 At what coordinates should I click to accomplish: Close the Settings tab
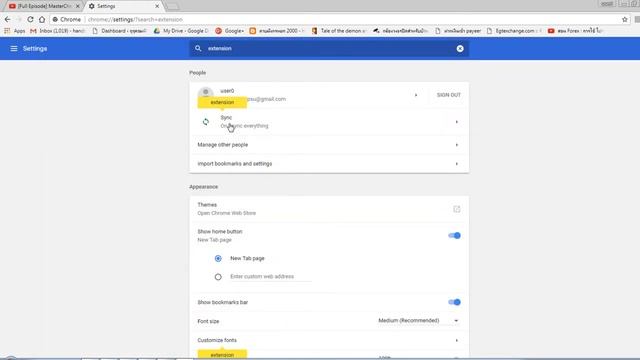coord(157,6)
